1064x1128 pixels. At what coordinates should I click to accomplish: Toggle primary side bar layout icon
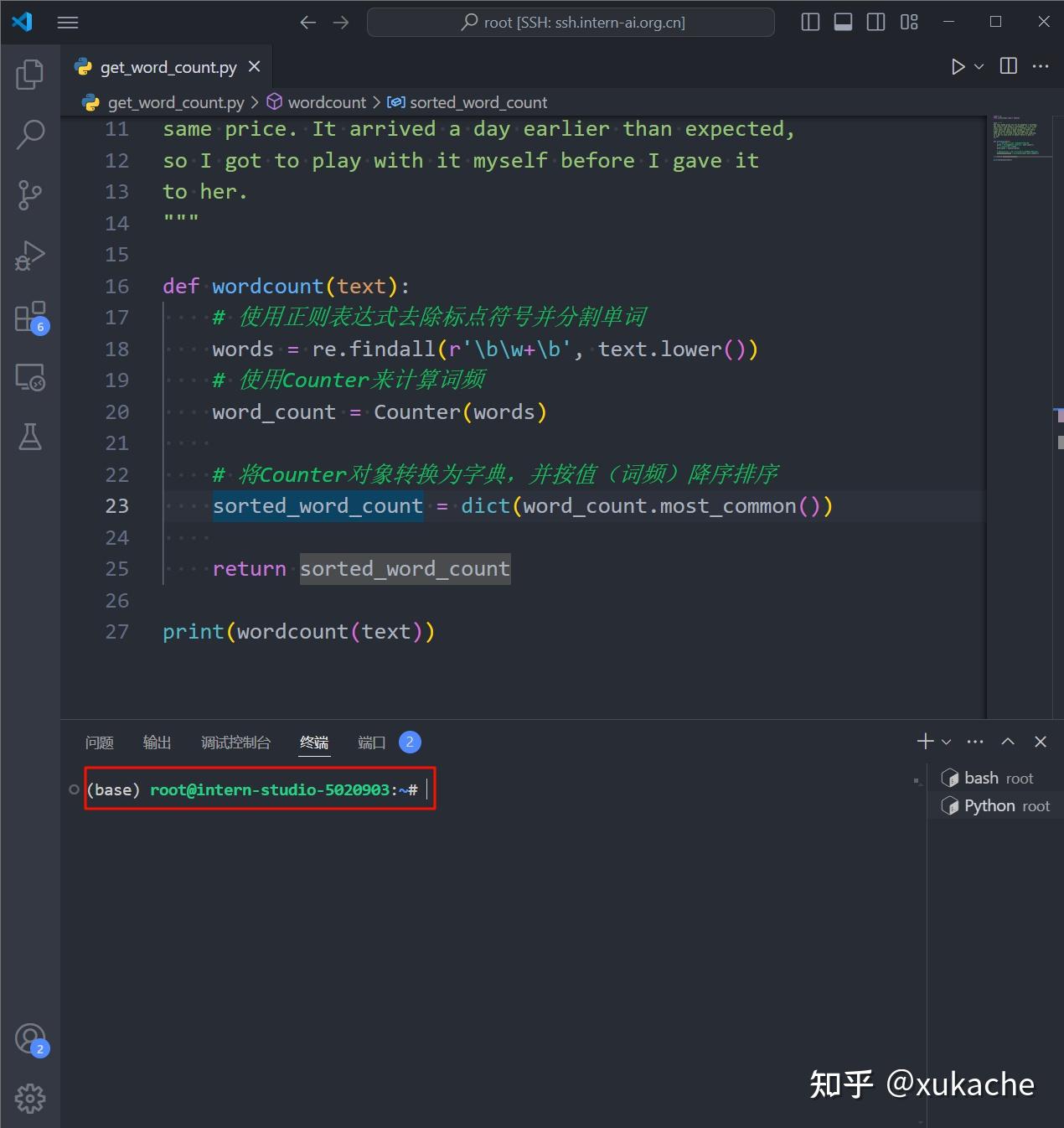pyautogui.click(x=810, y=23)
